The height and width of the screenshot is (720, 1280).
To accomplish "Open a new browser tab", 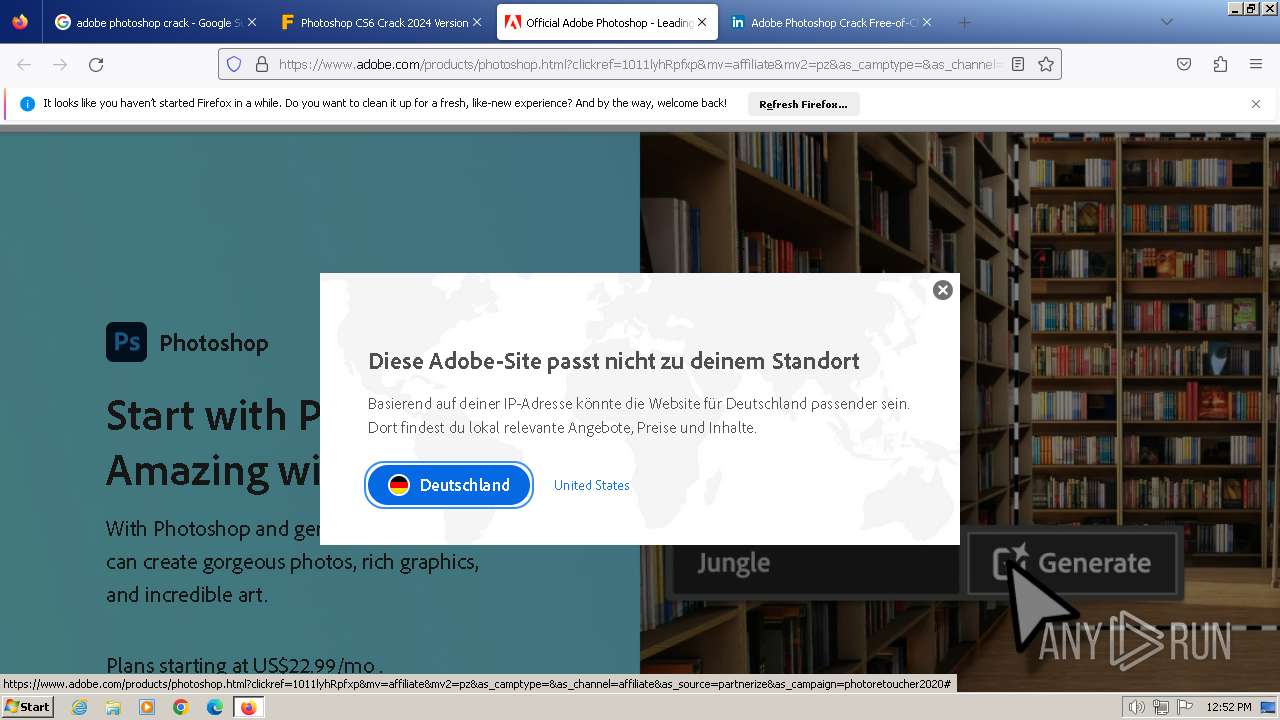I will pos(964,22).
